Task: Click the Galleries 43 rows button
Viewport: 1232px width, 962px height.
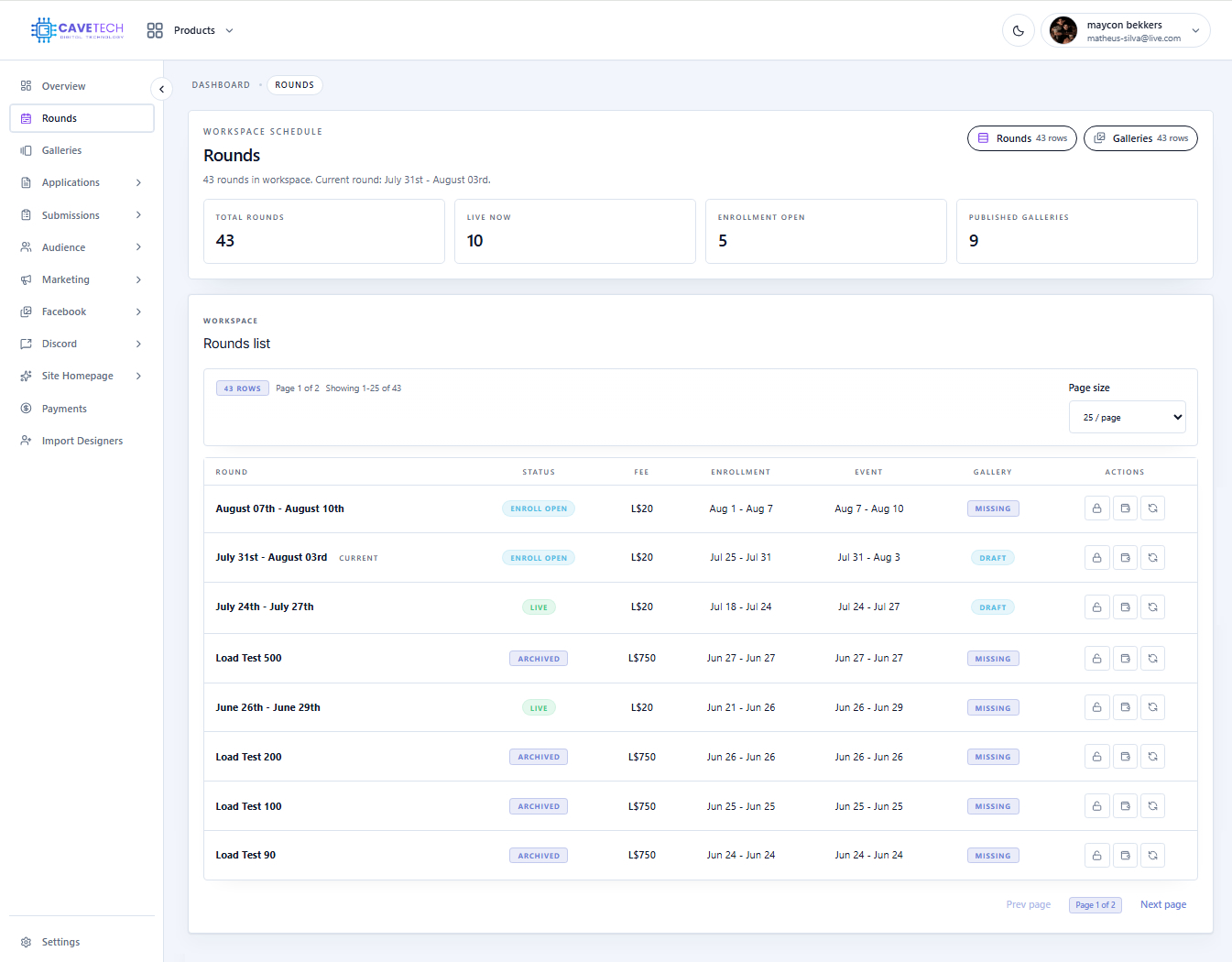Action: pos(1140,138)
